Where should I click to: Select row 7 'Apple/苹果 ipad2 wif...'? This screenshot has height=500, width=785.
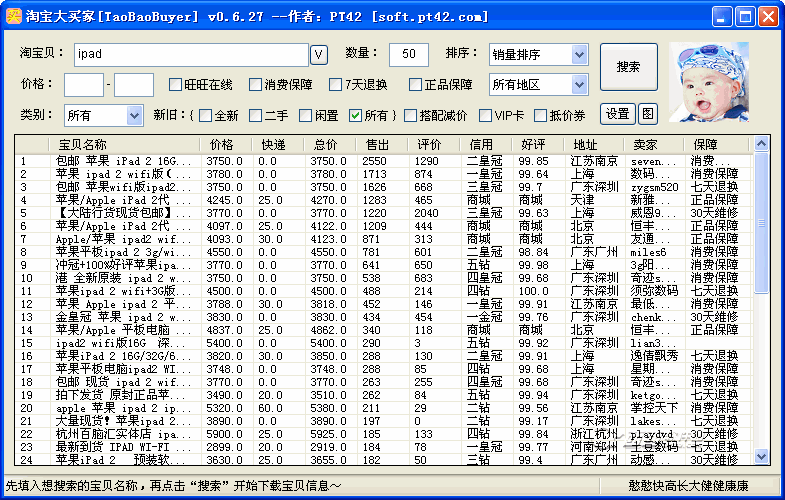coord(383,239)
